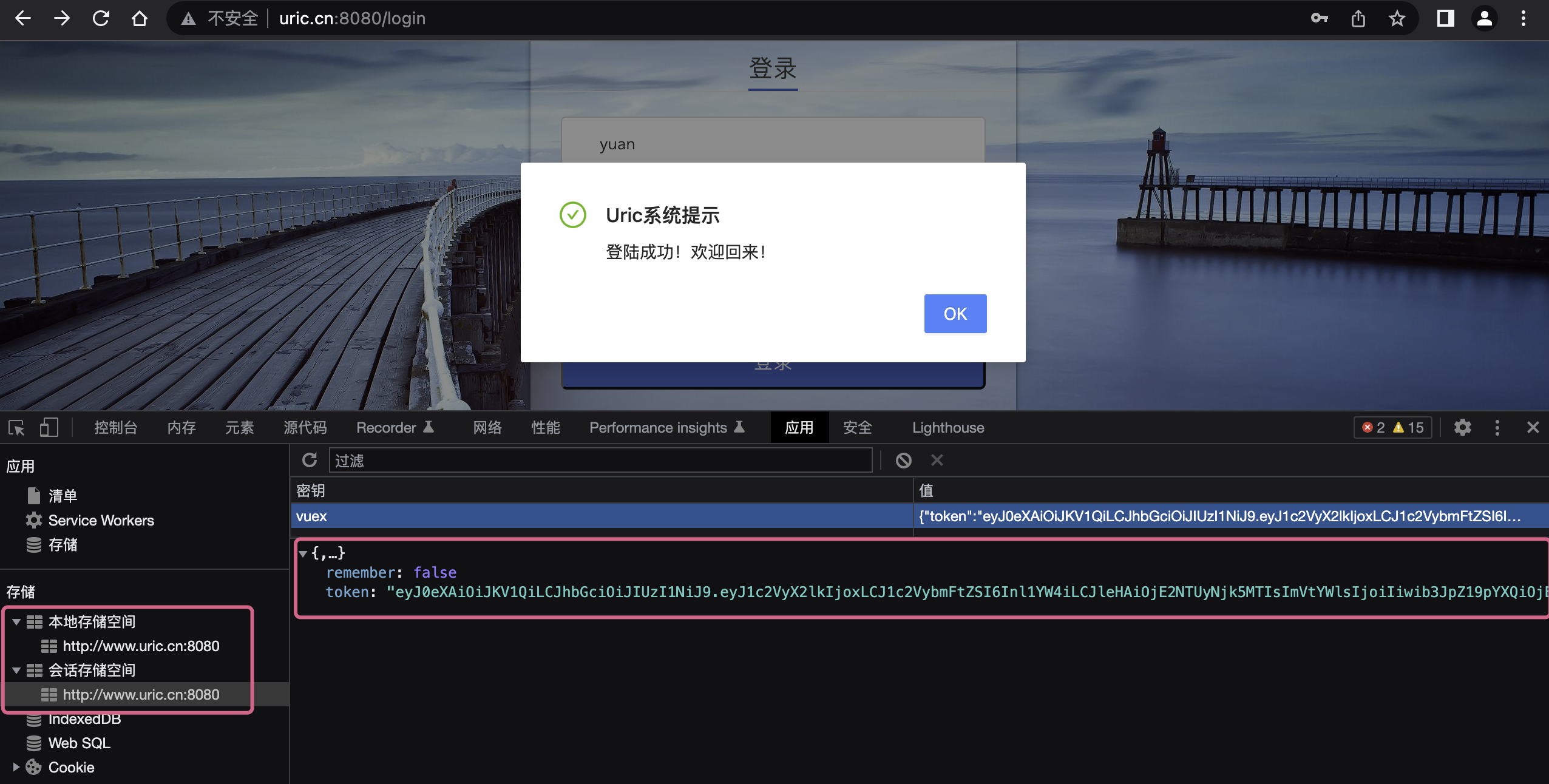Switch to the 内存 memory tab

click(x=181, y=428)
